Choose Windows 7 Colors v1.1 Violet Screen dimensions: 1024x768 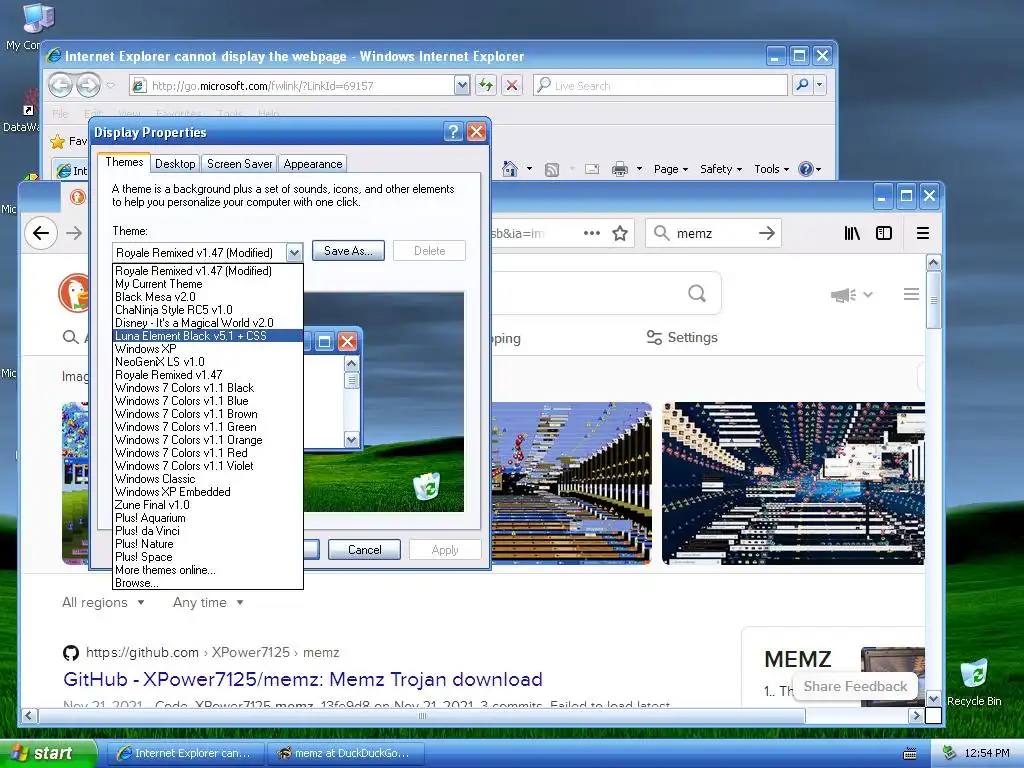pos(208,466)
